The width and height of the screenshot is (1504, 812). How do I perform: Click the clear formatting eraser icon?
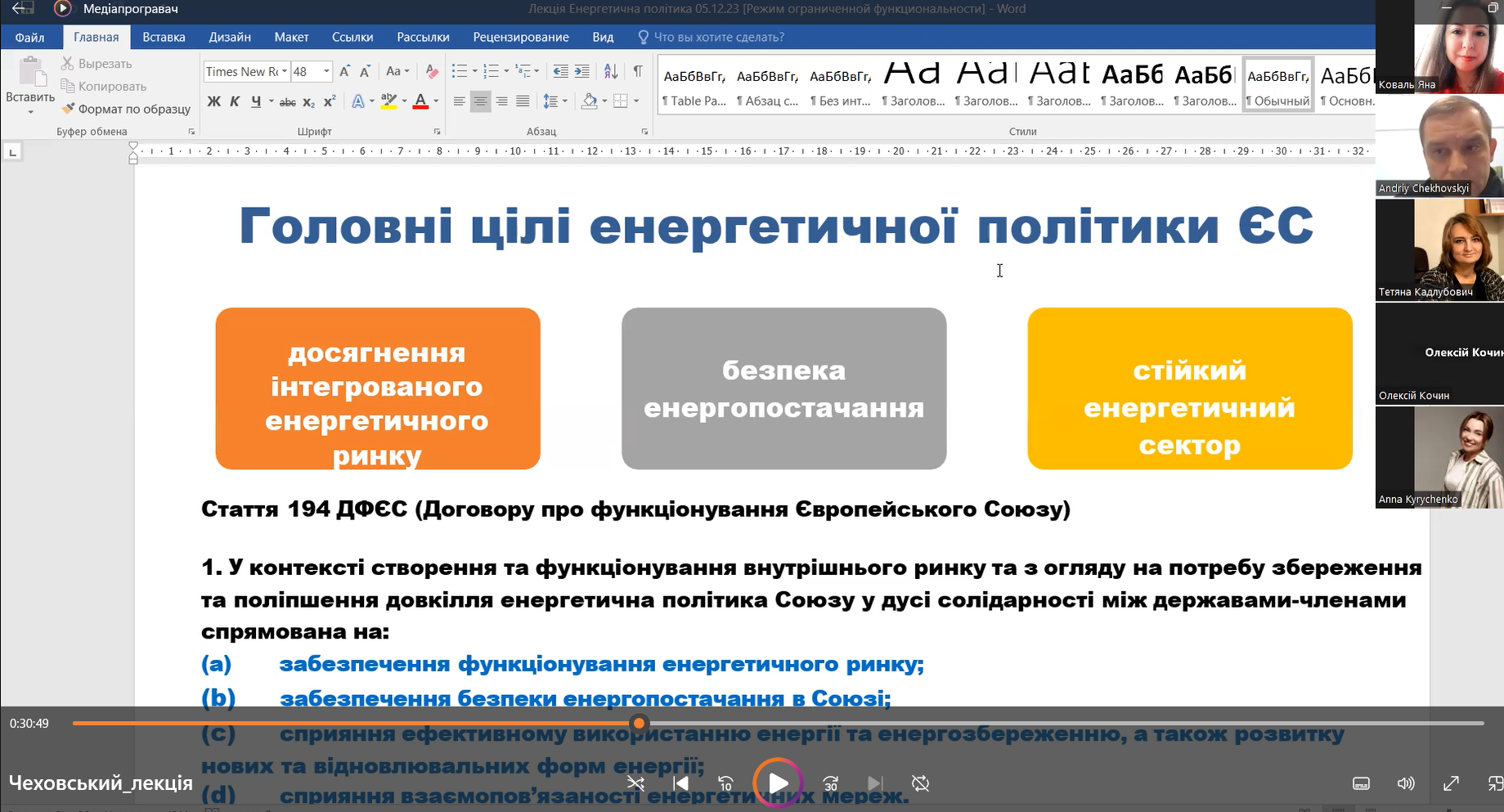coord(433,72)
